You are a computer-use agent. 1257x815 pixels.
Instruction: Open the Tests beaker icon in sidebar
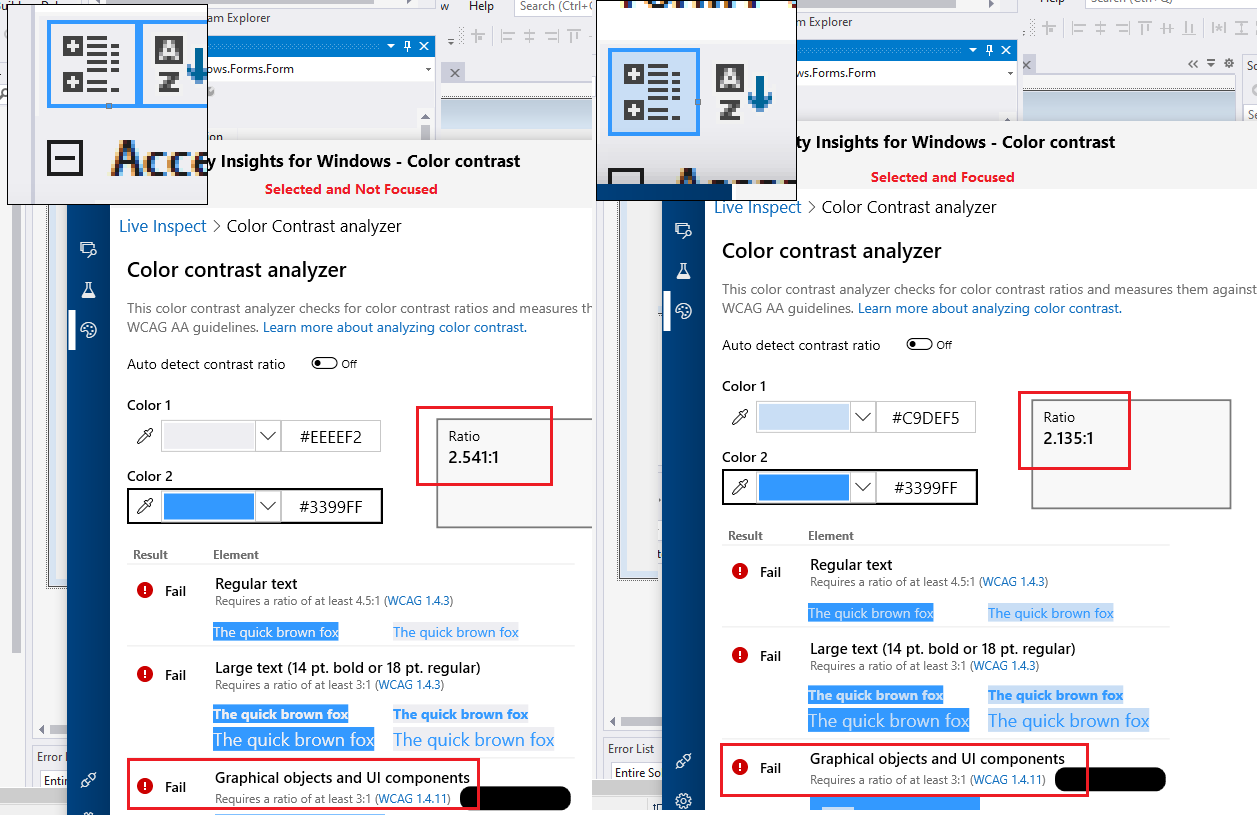click(x=88, y=289)
